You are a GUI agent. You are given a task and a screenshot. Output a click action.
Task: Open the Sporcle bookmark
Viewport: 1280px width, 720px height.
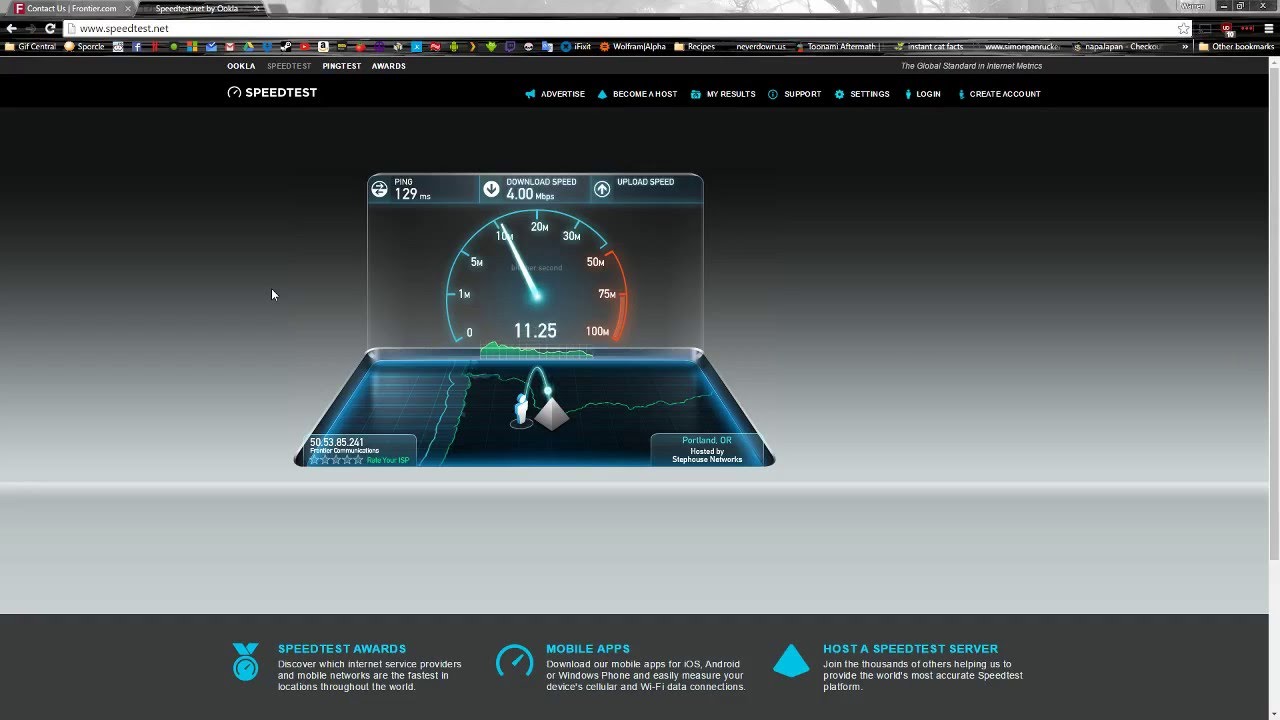point(84,46)
